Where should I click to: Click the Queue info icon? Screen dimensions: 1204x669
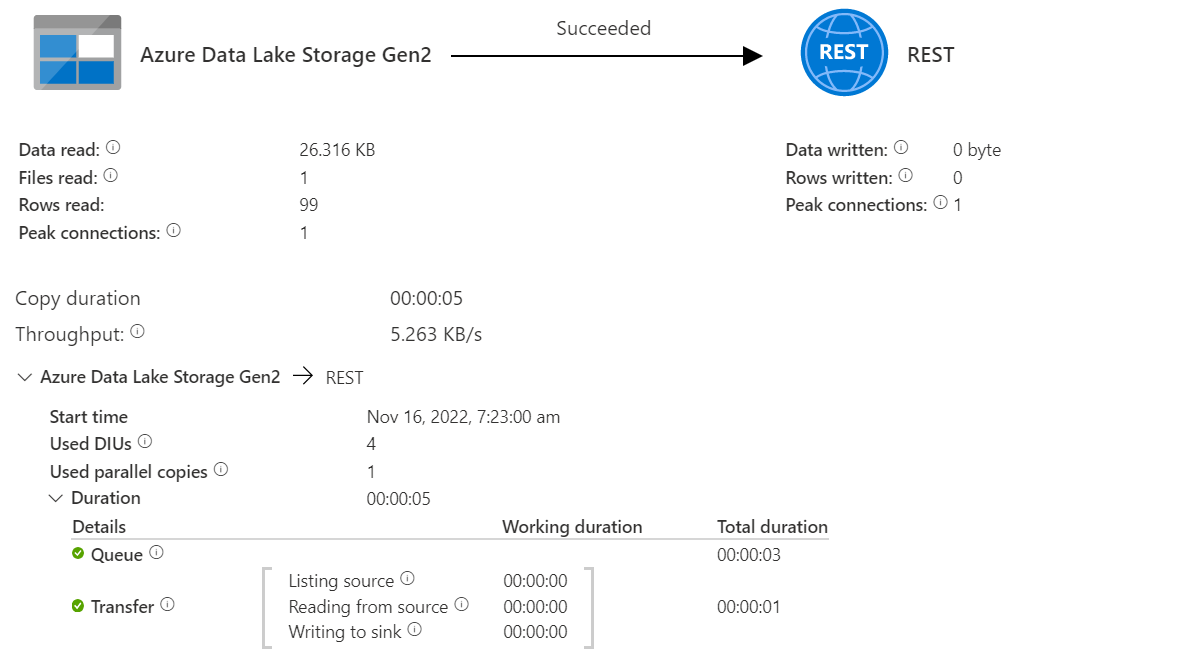pos(156,553)
